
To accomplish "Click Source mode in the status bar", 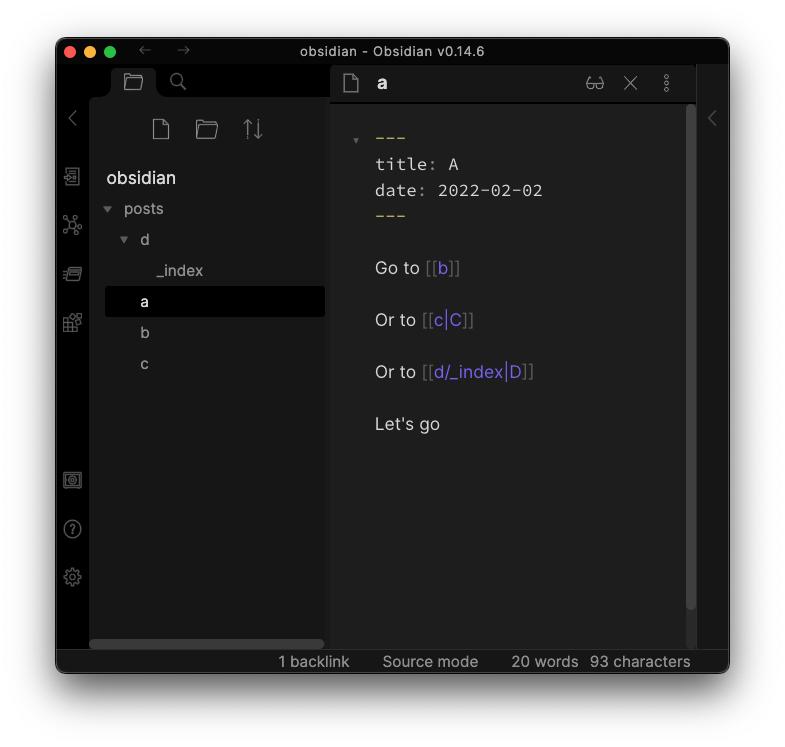I will 430,661.
